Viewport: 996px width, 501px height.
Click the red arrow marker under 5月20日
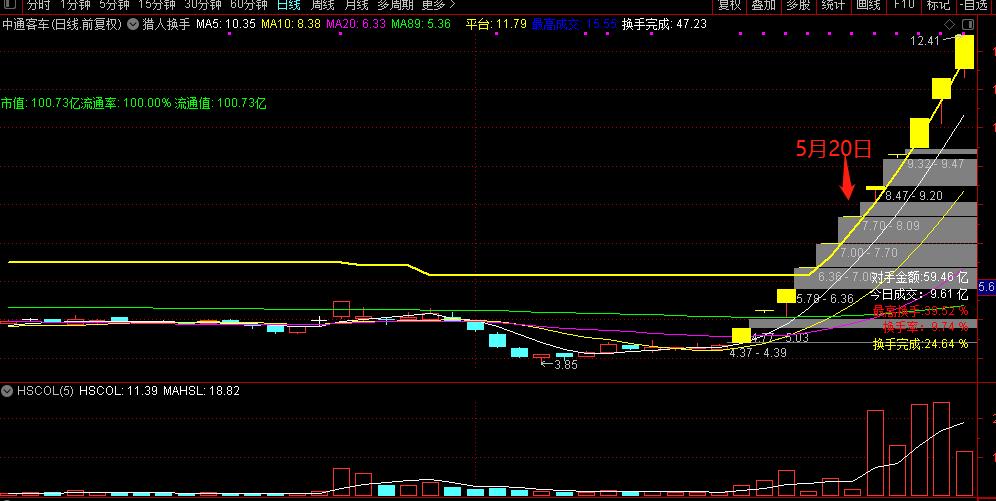847,184
